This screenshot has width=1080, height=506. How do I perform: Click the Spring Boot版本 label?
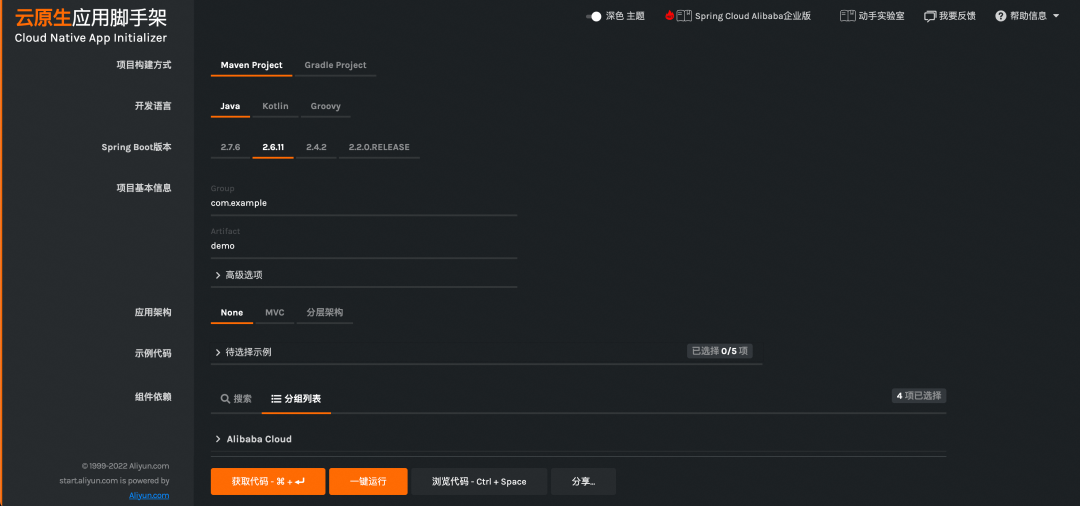136,147
